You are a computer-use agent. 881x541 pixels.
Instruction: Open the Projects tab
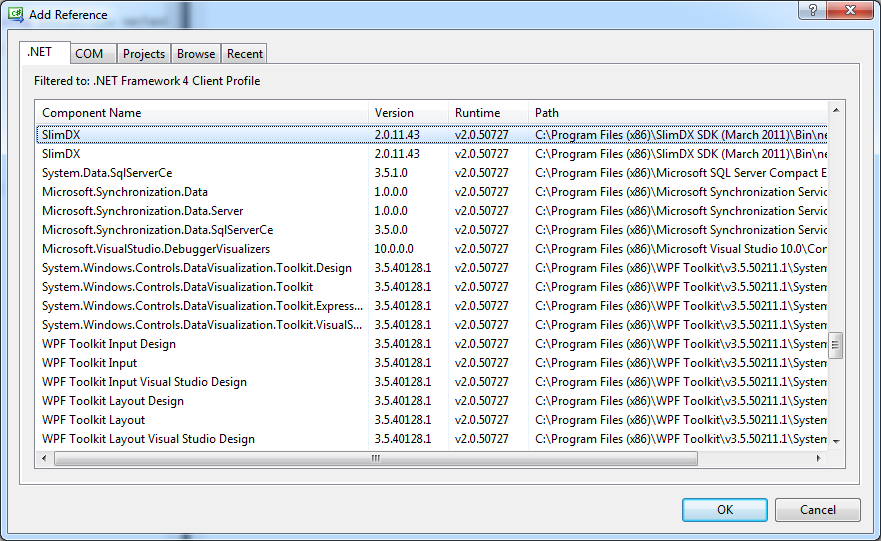pos(144,54)
